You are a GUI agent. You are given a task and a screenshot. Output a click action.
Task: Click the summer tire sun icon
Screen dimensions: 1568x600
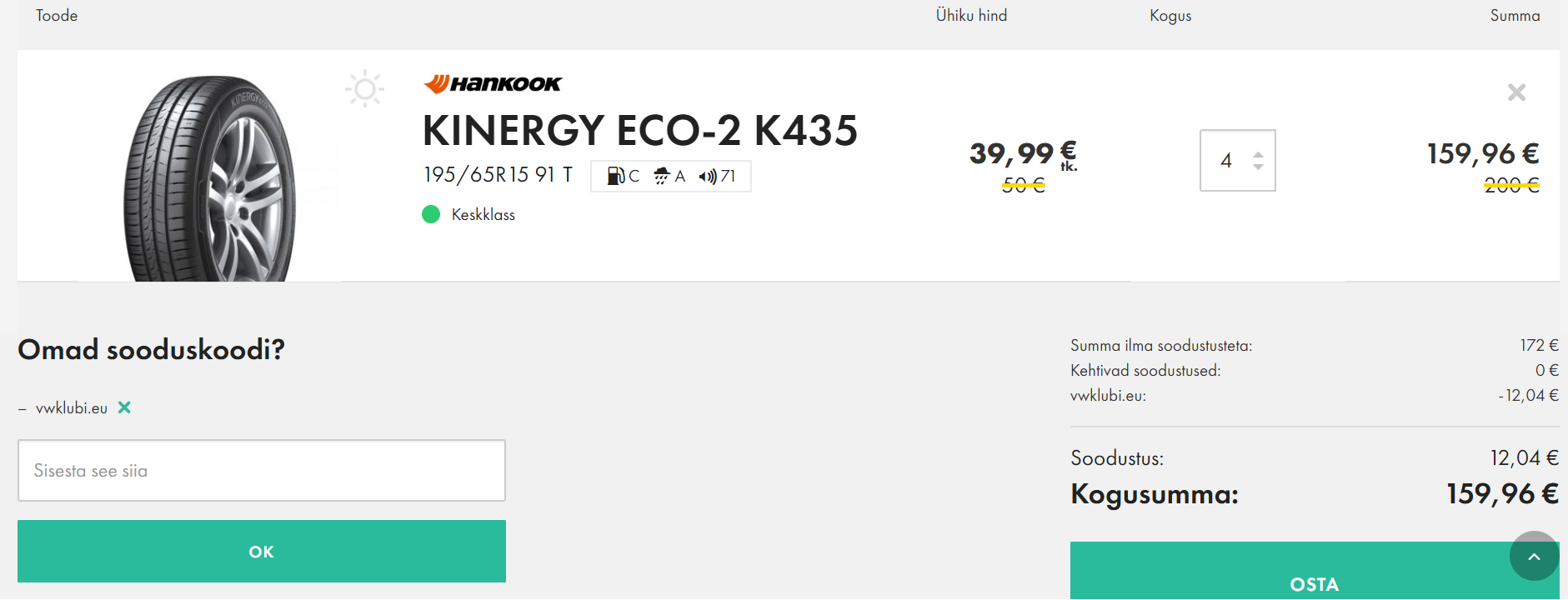click(364, 89)
